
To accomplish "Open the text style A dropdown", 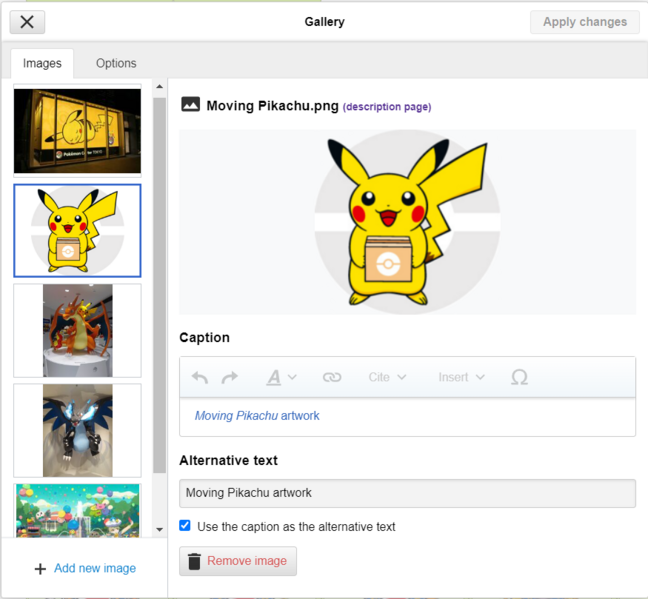I will click(x=281, y=377).
